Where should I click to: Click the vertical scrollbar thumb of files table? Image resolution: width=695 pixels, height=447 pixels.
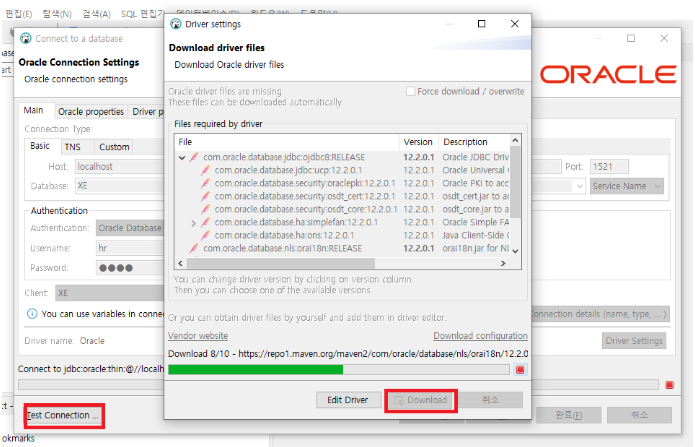[x=515, y=182]
